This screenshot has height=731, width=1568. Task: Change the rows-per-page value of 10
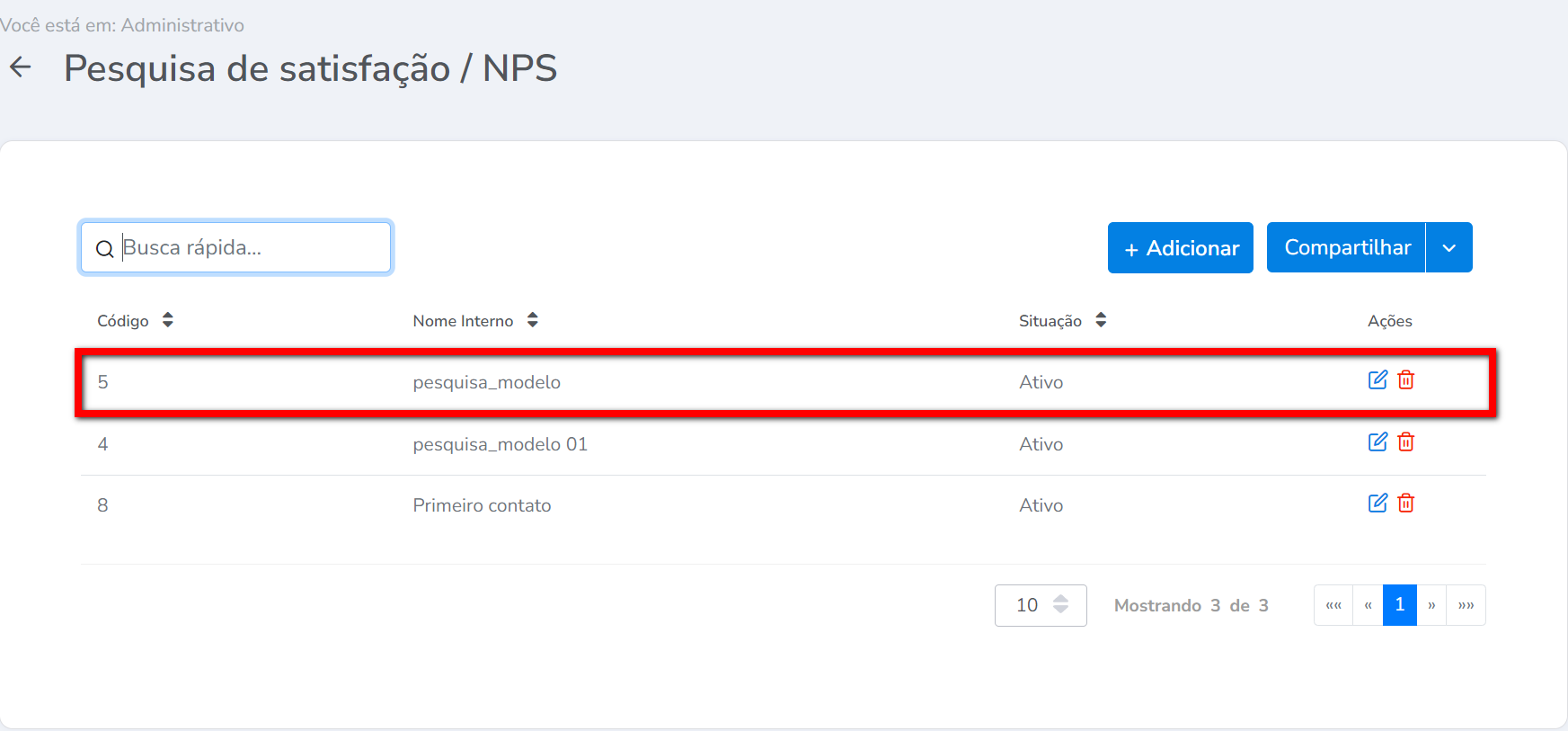1040,605
